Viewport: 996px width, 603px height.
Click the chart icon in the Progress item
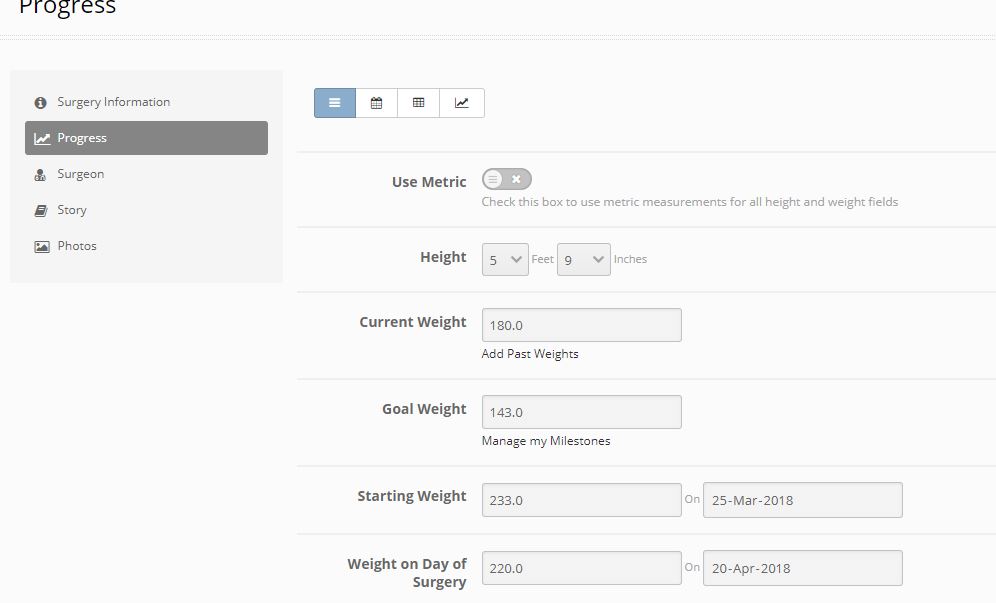pos(42,139)
